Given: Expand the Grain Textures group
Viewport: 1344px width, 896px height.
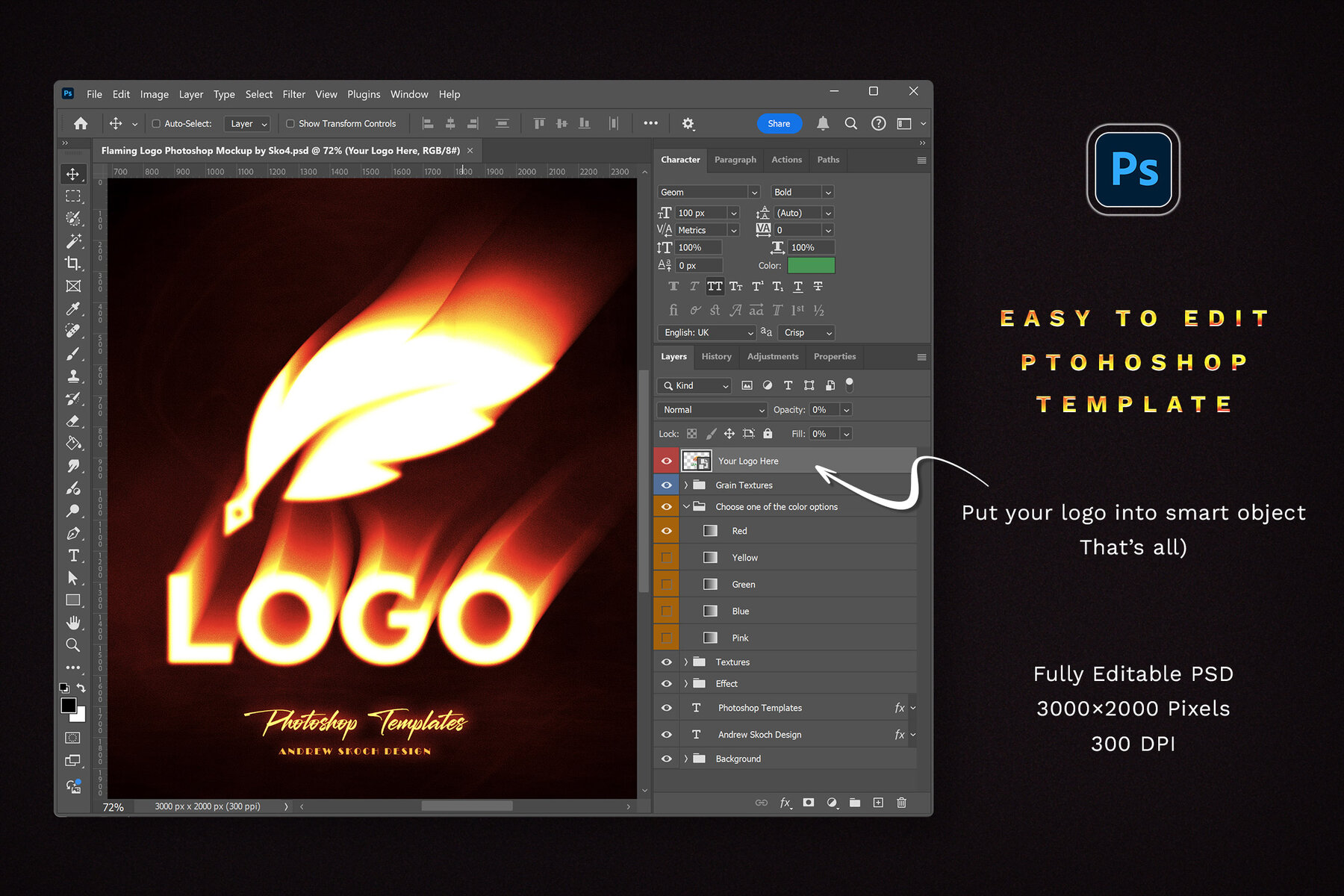Looking at the screenshot, I should 686,485.
